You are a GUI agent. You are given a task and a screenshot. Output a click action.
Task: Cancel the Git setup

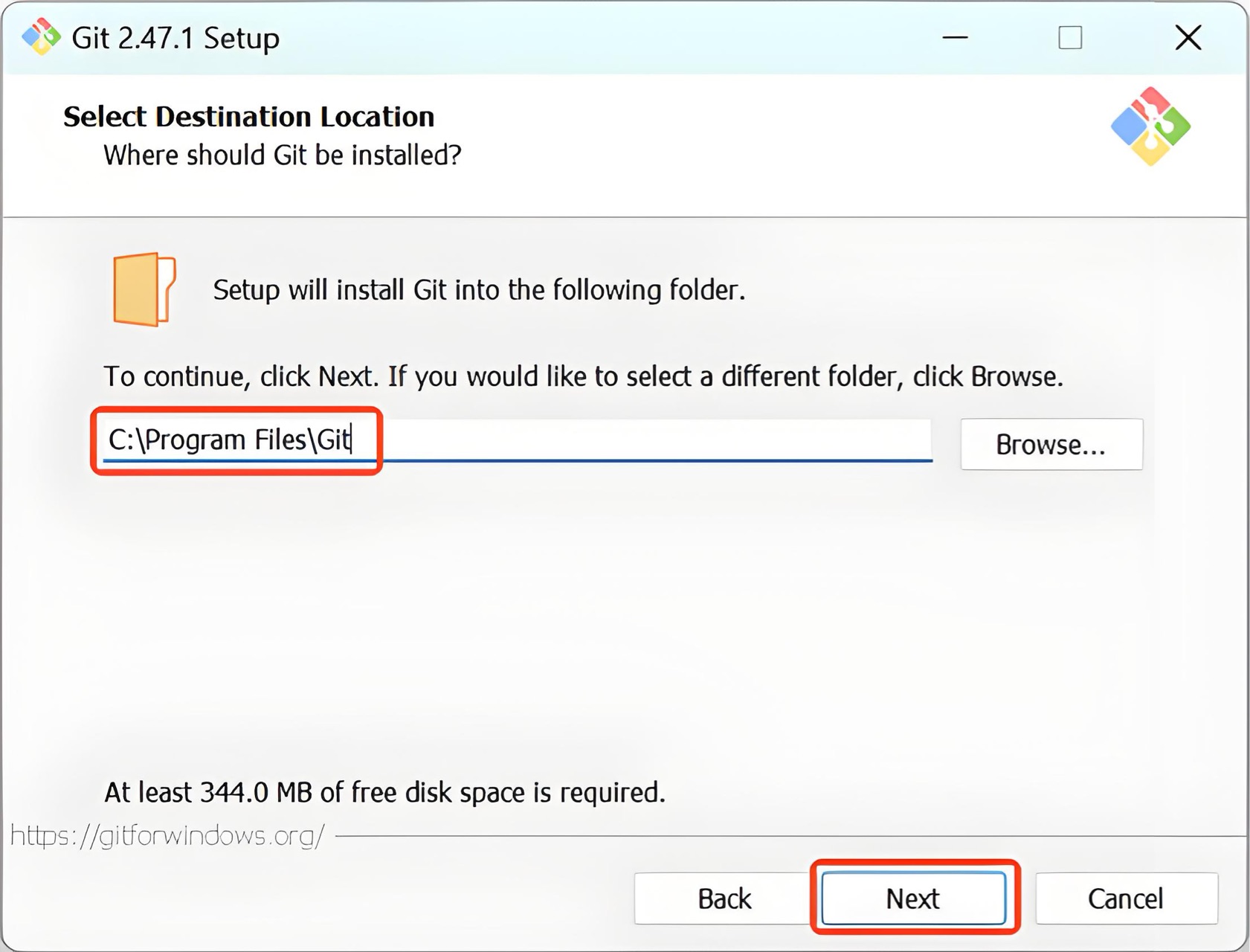click(1126, 898)
